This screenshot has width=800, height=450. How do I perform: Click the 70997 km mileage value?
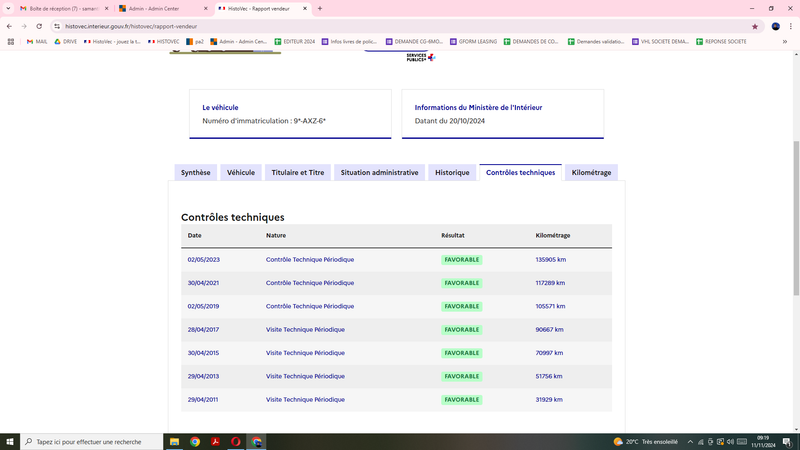click(x=549, y=353)
